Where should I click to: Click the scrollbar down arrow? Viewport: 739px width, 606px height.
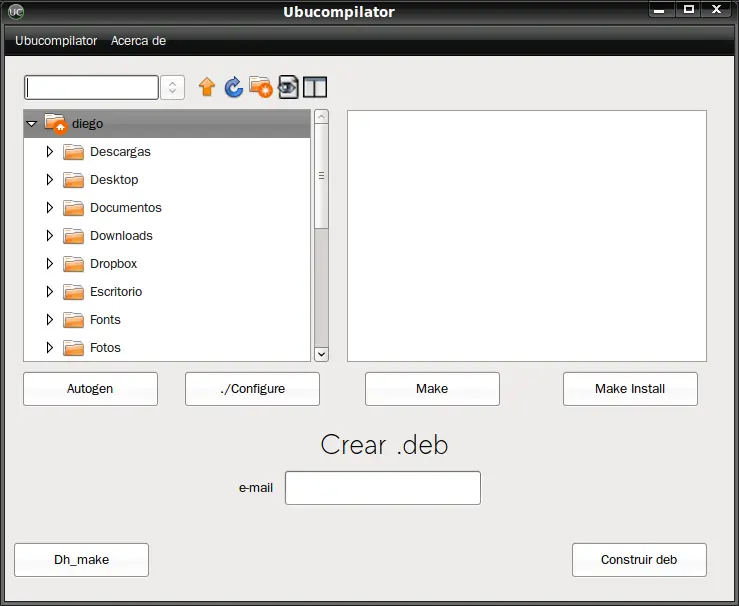tap(321, 354)
